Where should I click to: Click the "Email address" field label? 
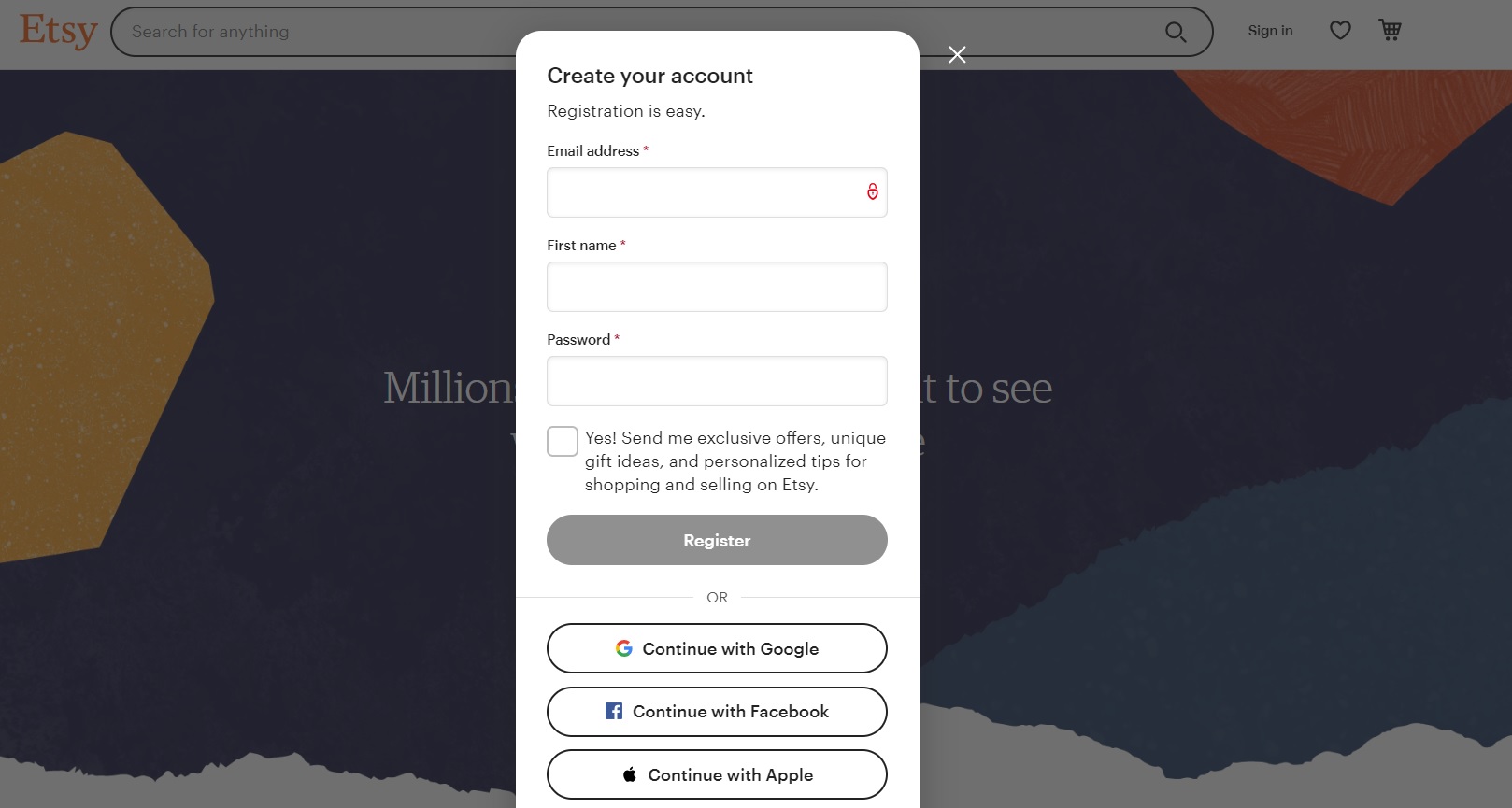coord(592,151)
